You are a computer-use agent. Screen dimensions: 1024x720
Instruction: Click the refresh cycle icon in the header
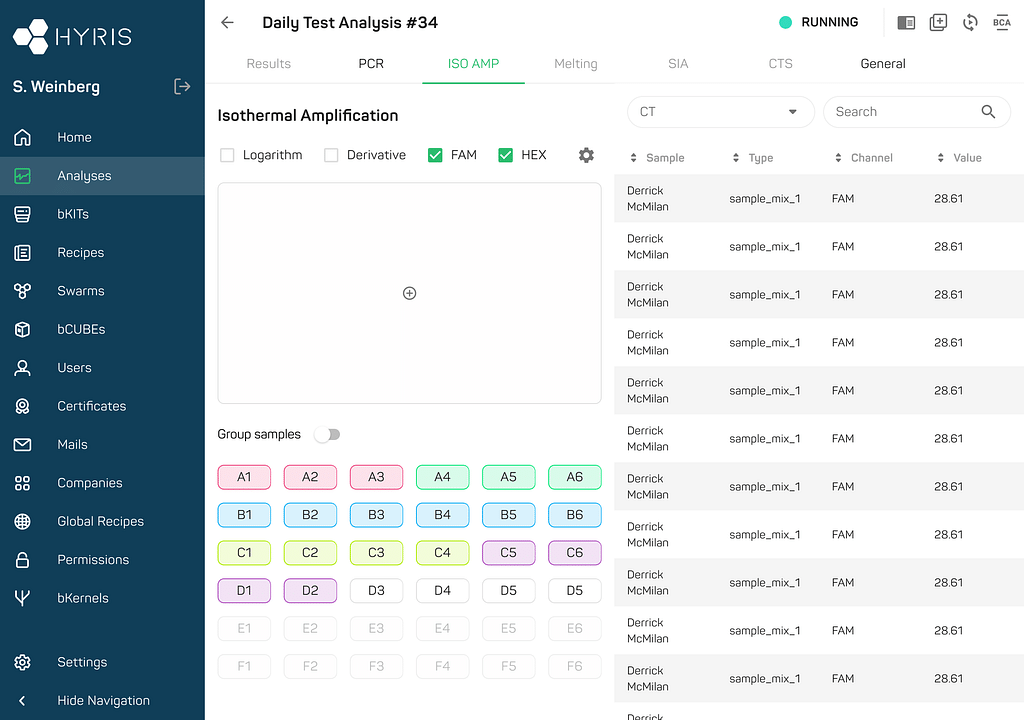(969, 23)
